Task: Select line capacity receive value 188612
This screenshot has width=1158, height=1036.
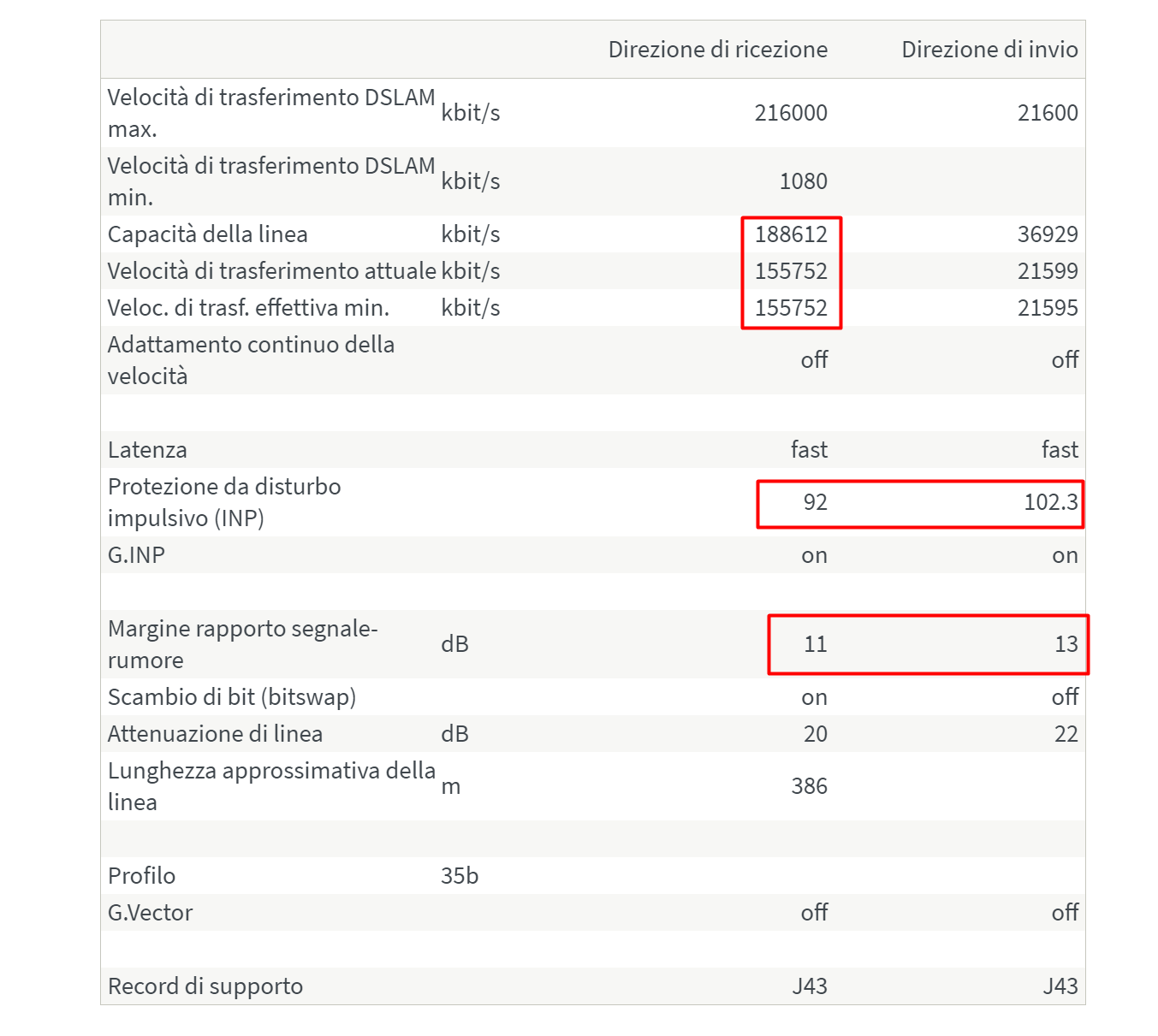Action: tap(791, 234)
